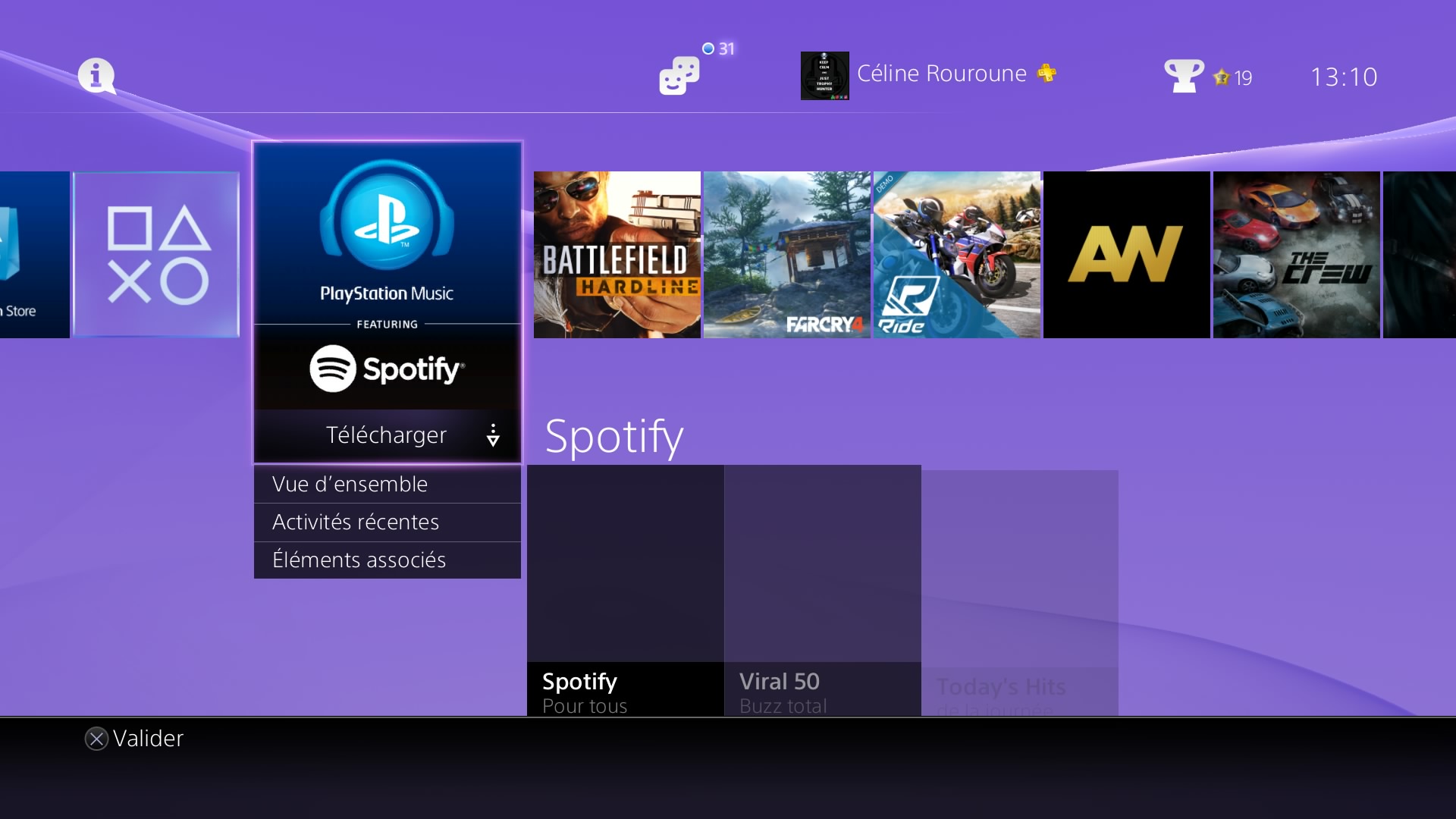Click the Spotify logo on the tile
Screen dimensions: 1456x819
coord(387,369)
